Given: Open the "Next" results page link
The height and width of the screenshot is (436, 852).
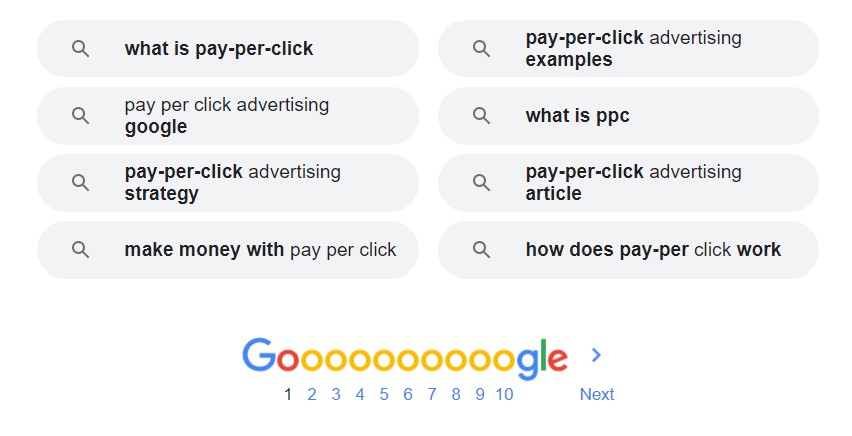Looking at the screenshot, I should 596,394.
